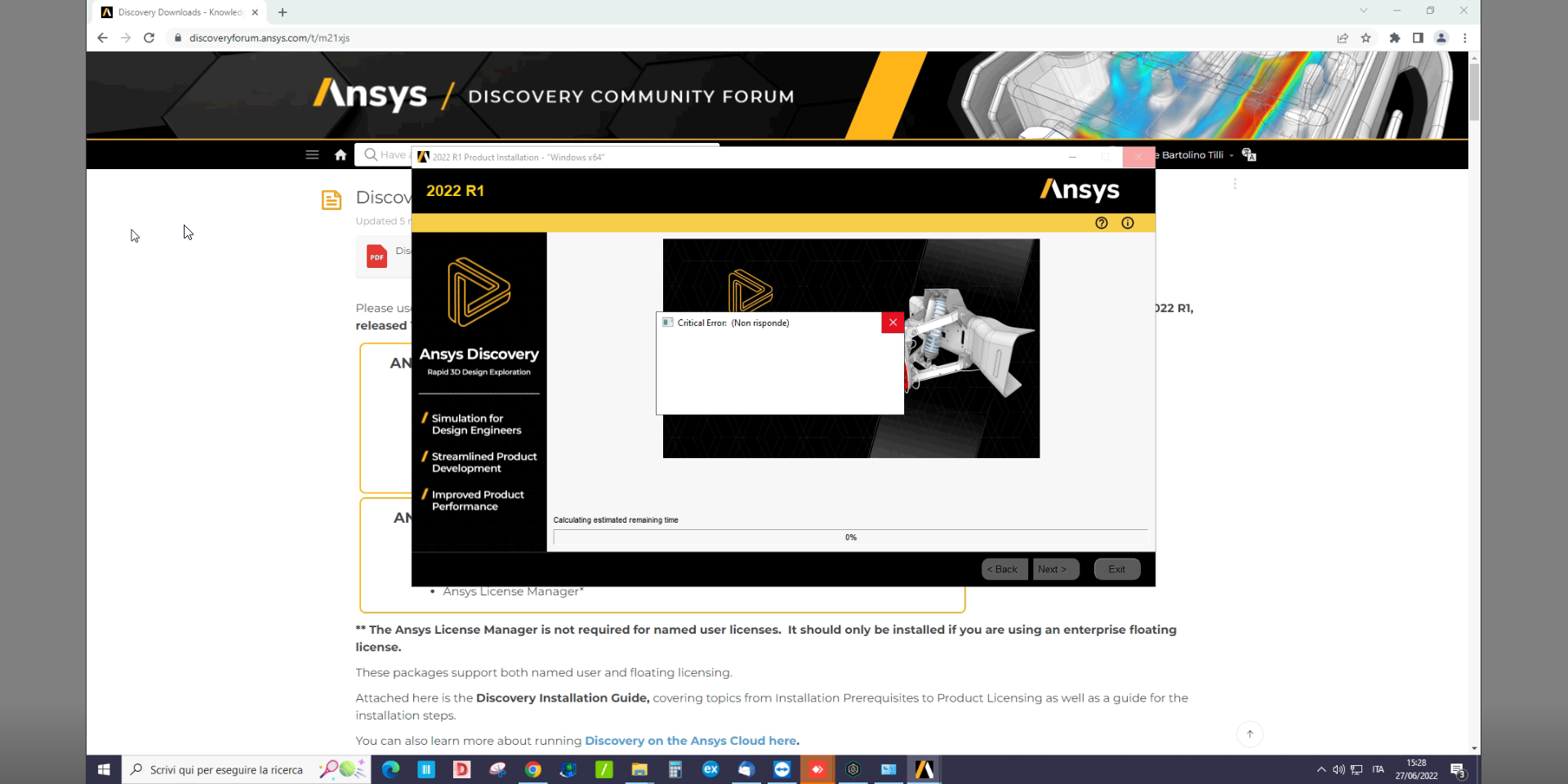This screenshot has width=1568, height=784.
Task: Open Chrome three-dot menu
Action: 1465,38
